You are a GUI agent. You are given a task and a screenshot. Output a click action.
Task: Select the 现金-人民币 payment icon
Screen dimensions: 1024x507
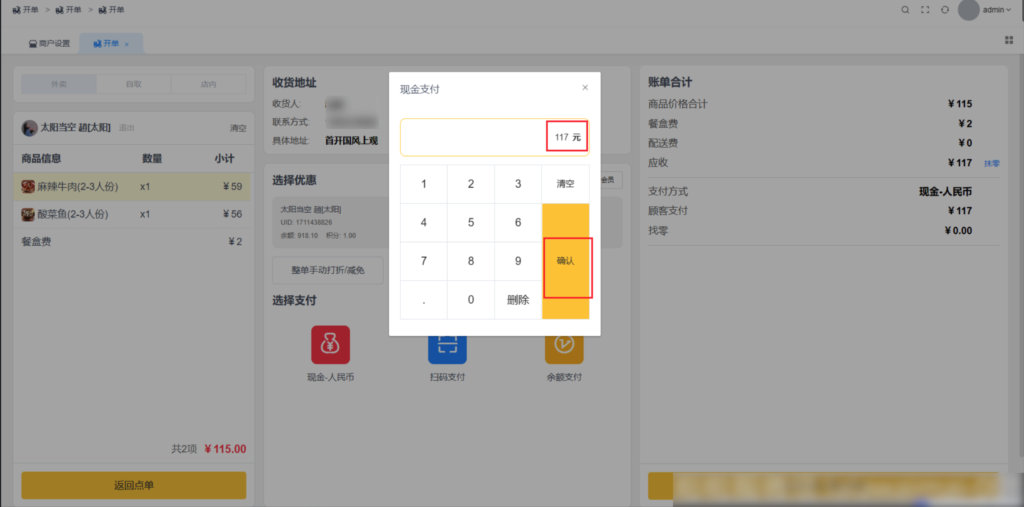coord(330,345)
